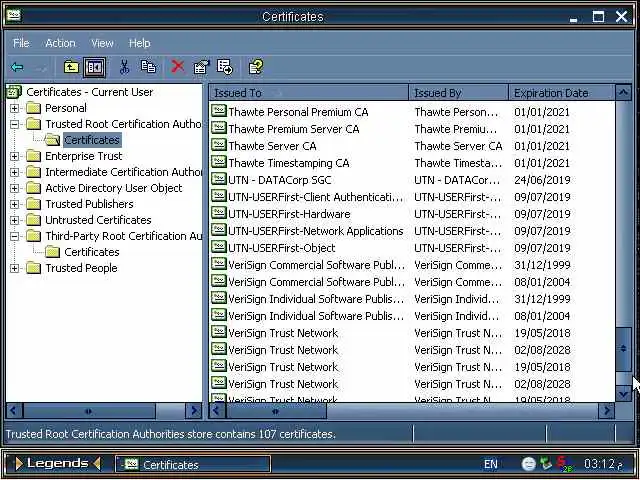Click the Up one level folder icon
Image resolution: width=640 pixels, height=480 pixels.
pos(71,67)
